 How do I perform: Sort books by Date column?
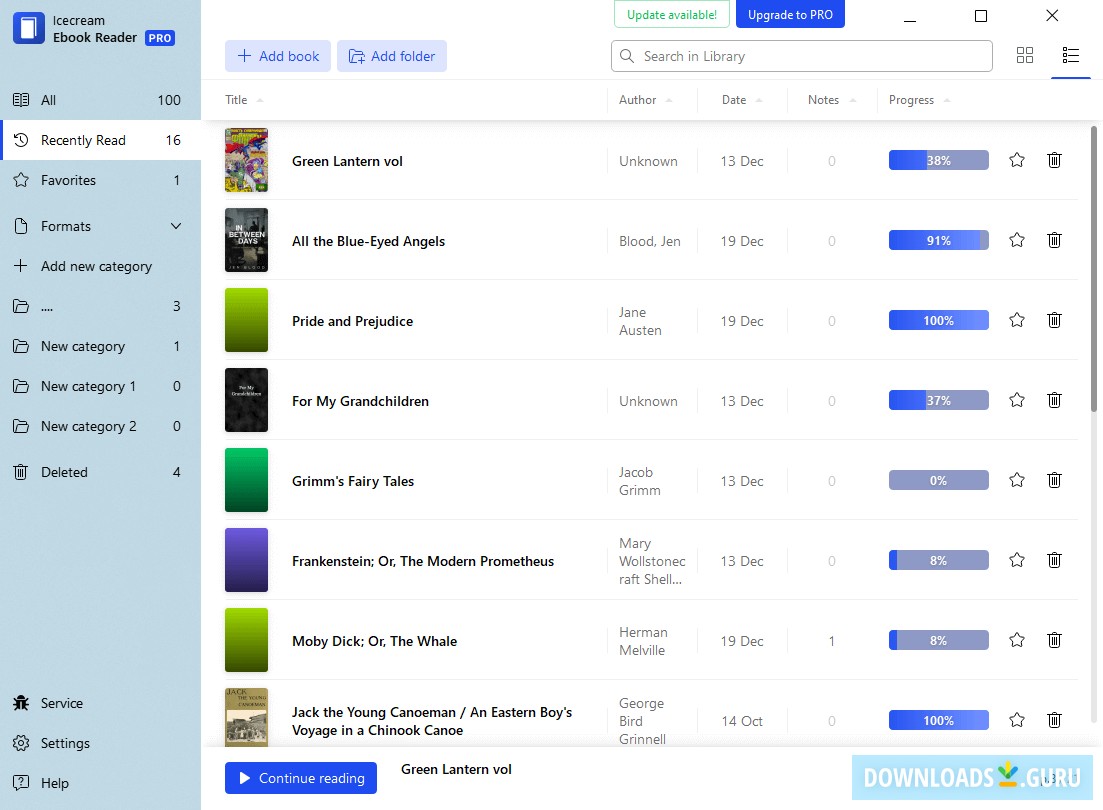pos(741,100)
